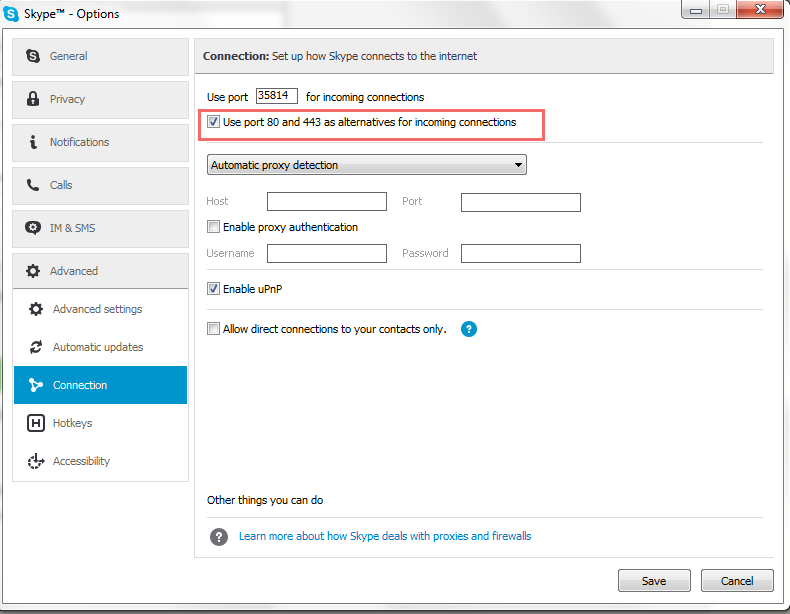Click the Skype logo in title bar
Viewport: 790px width, 614px height.
pos(11,14)
